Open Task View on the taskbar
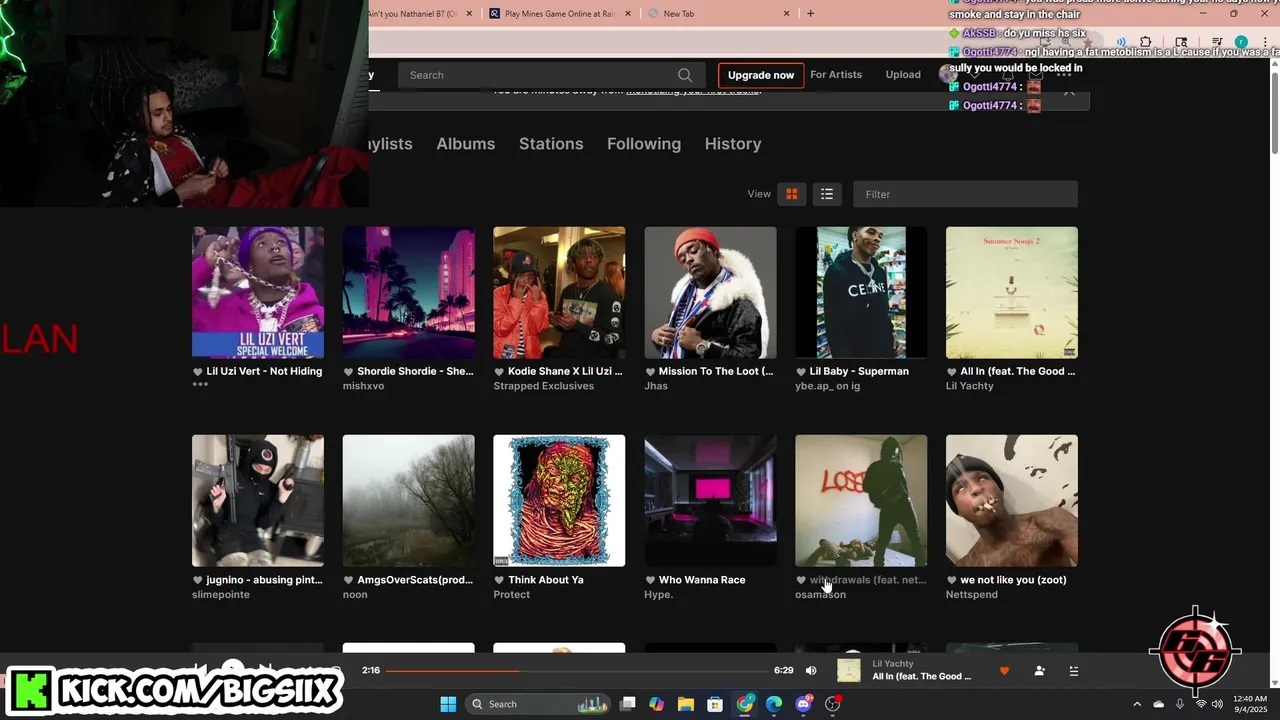 628,704
